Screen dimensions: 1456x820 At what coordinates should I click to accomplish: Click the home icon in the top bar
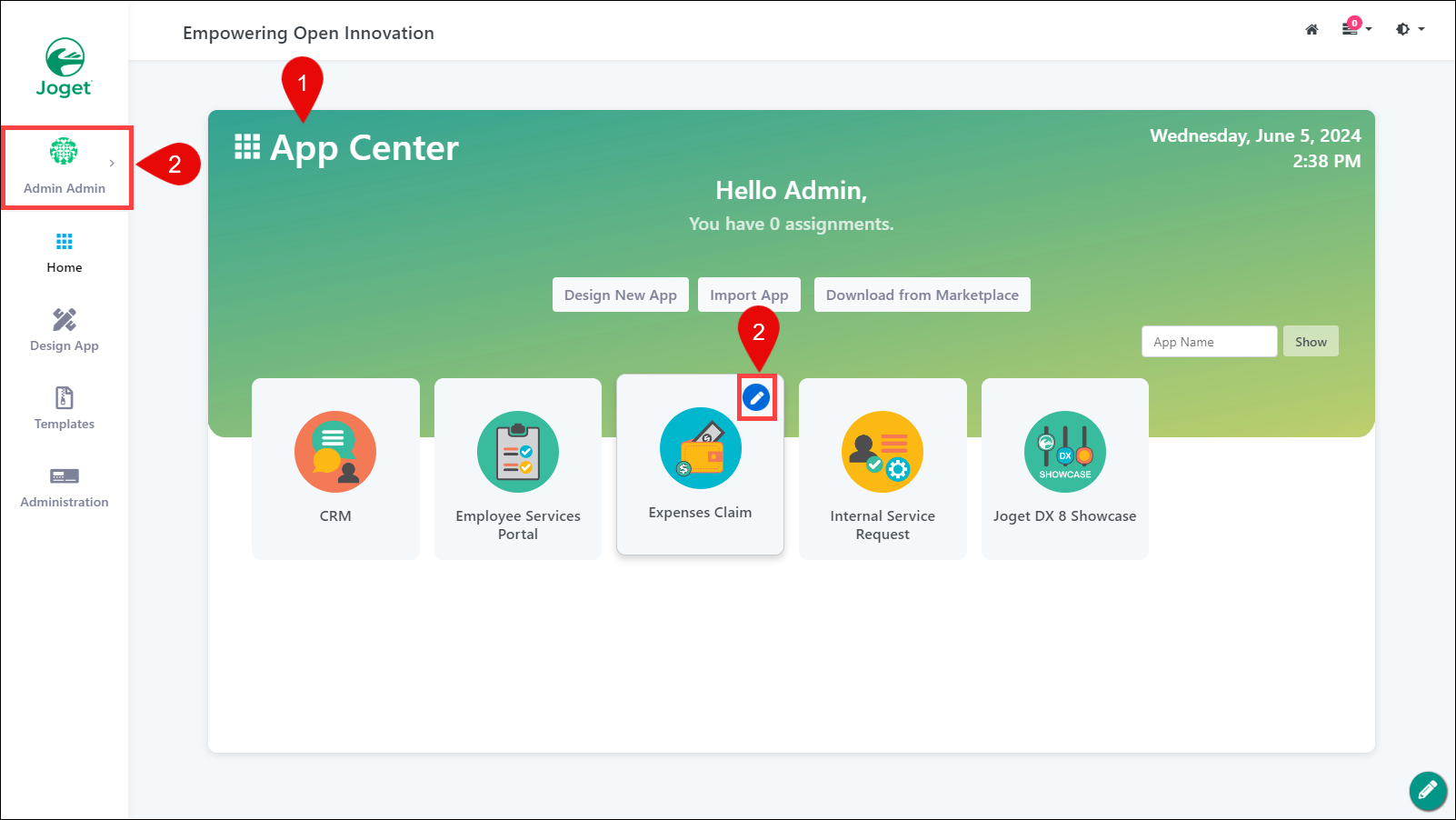click(1311, 29)
